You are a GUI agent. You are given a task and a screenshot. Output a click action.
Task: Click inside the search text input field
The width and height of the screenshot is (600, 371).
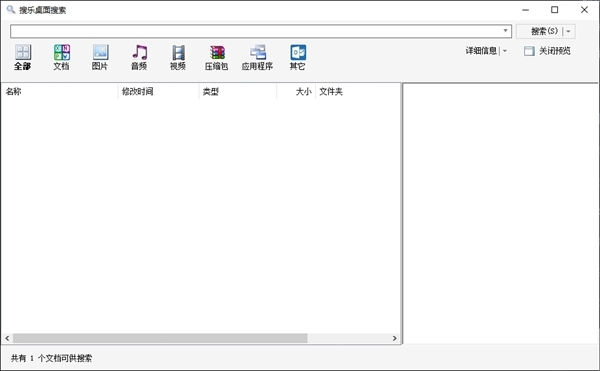[x=256, y=31]
